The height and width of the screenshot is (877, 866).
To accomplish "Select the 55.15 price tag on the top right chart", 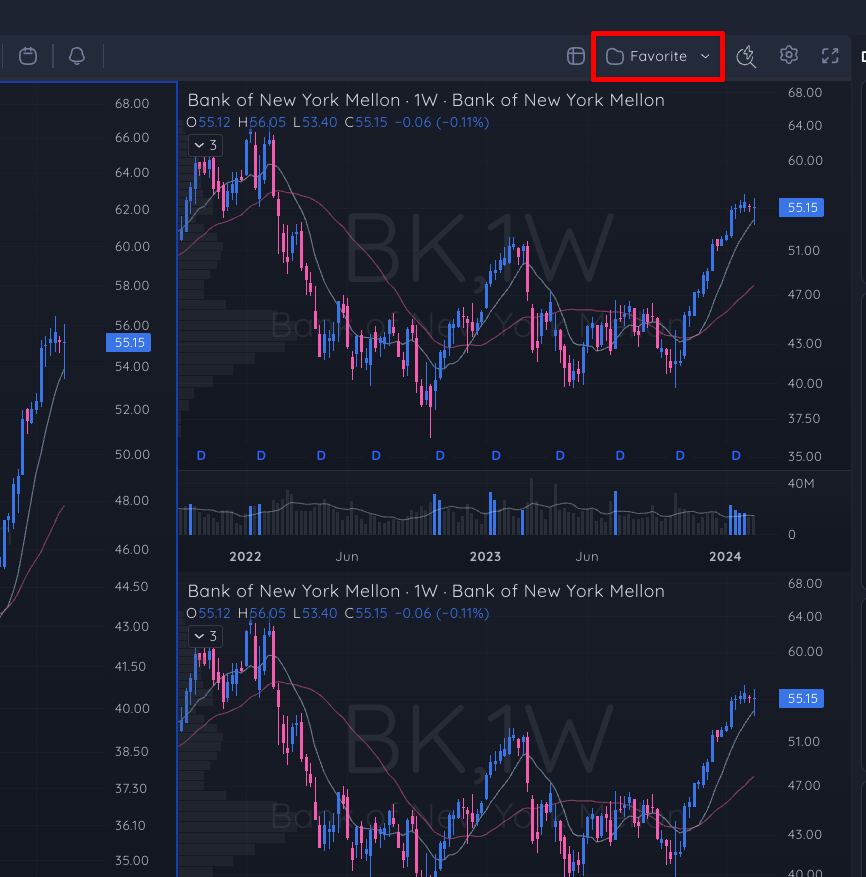I will [802, 208].
